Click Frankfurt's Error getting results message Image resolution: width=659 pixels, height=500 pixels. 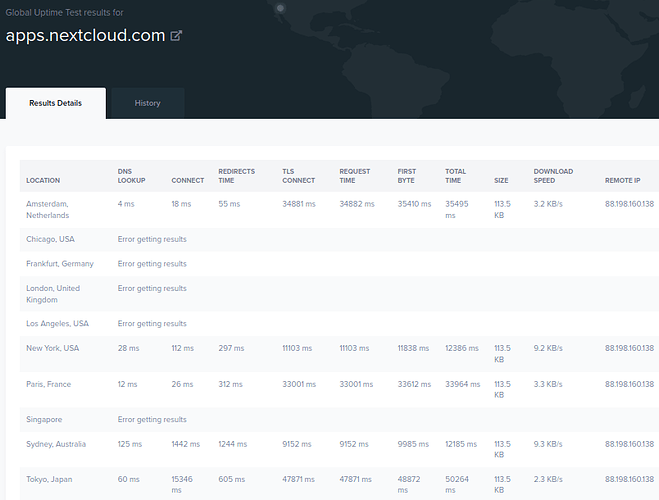152,263
